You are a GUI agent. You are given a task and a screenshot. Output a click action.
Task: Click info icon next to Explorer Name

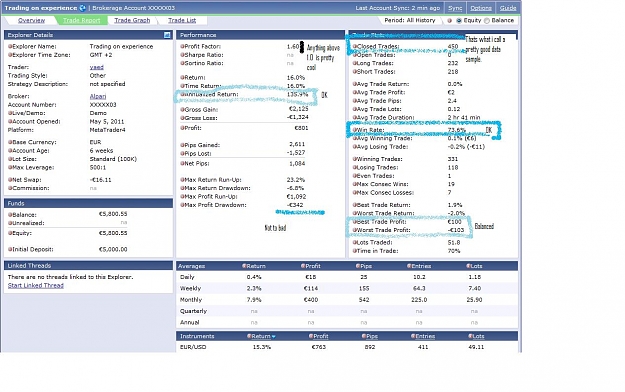[x=10, y=46]
